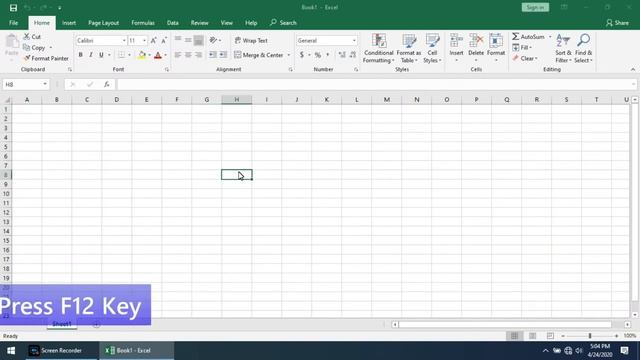The width and height of the screenshot is (640, 360).
Task: Increase the cell indent
Action: point(223,55)
